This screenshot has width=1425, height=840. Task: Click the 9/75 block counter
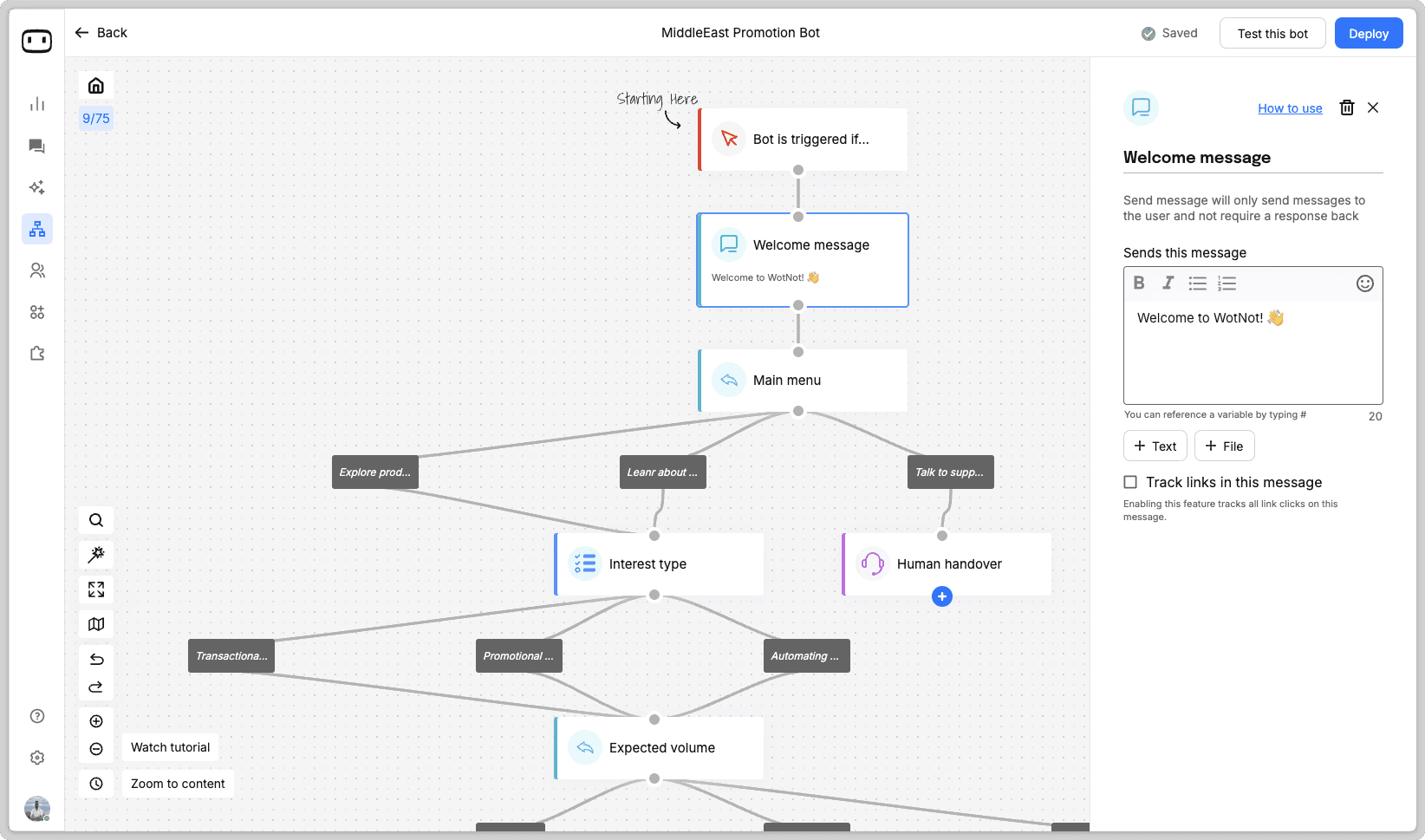tap(96, 119)
